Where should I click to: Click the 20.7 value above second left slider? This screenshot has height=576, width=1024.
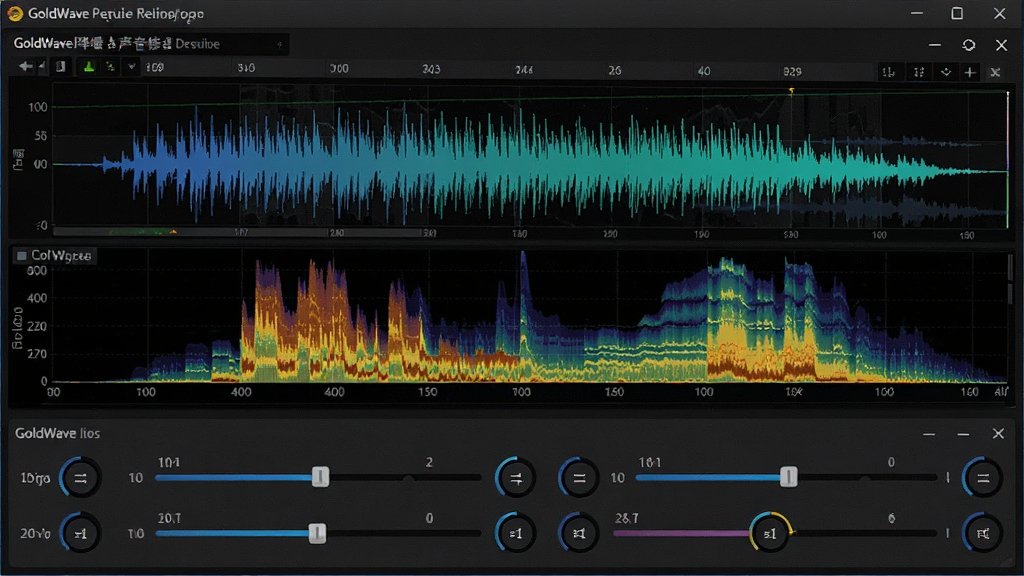[169, 518]
